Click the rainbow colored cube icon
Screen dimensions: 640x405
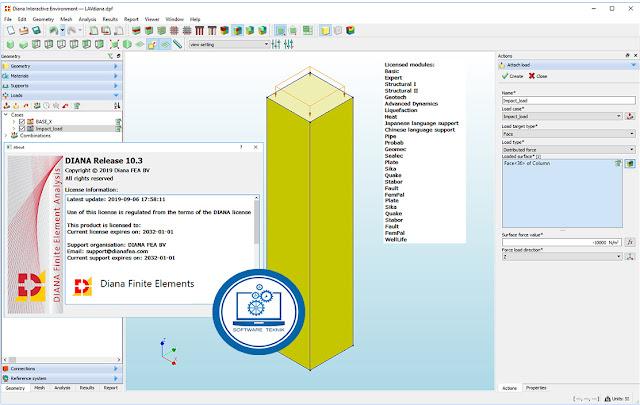coord(350,30)
